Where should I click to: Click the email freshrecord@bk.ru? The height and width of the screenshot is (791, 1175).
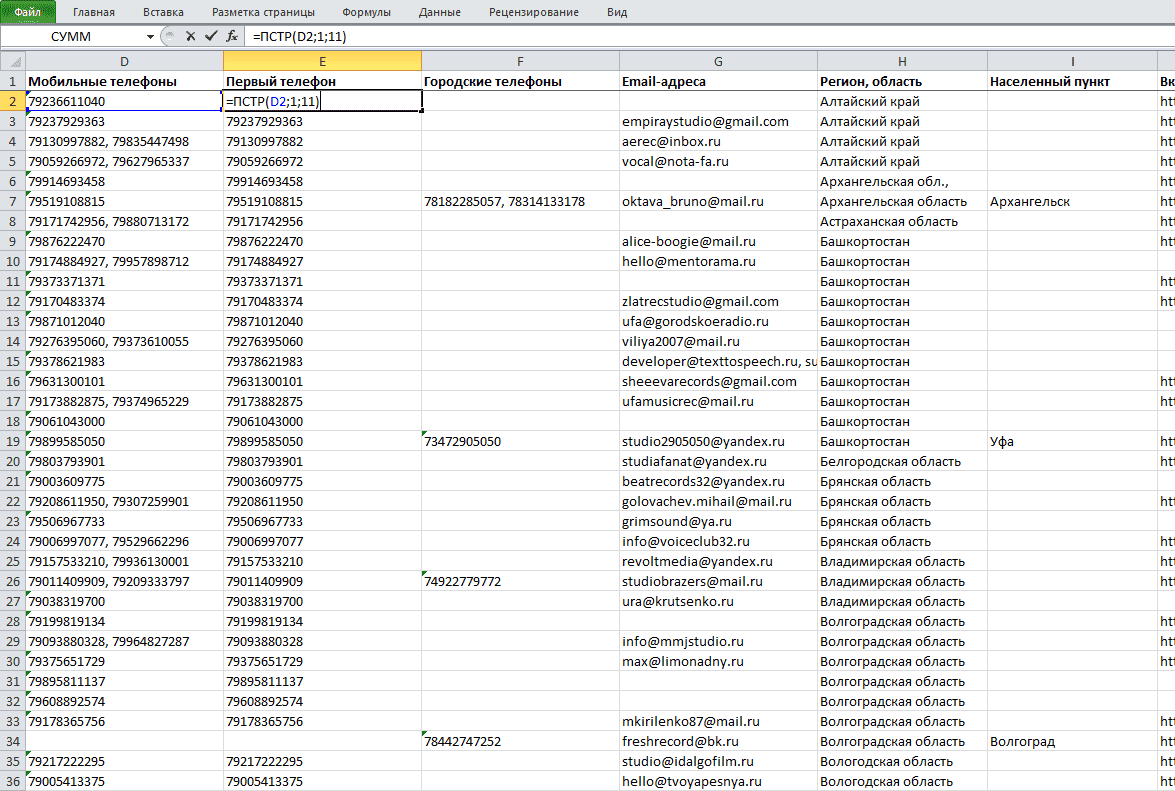coord(680,742)
